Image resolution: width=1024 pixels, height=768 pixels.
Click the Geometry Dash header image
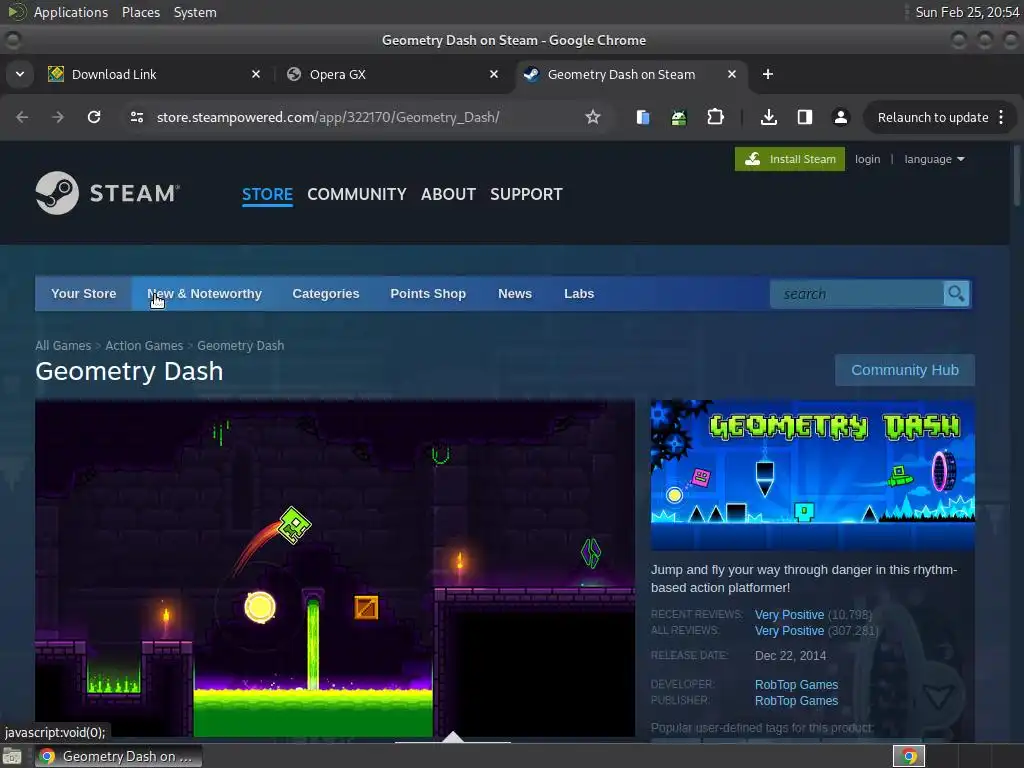tap(812, 475)
